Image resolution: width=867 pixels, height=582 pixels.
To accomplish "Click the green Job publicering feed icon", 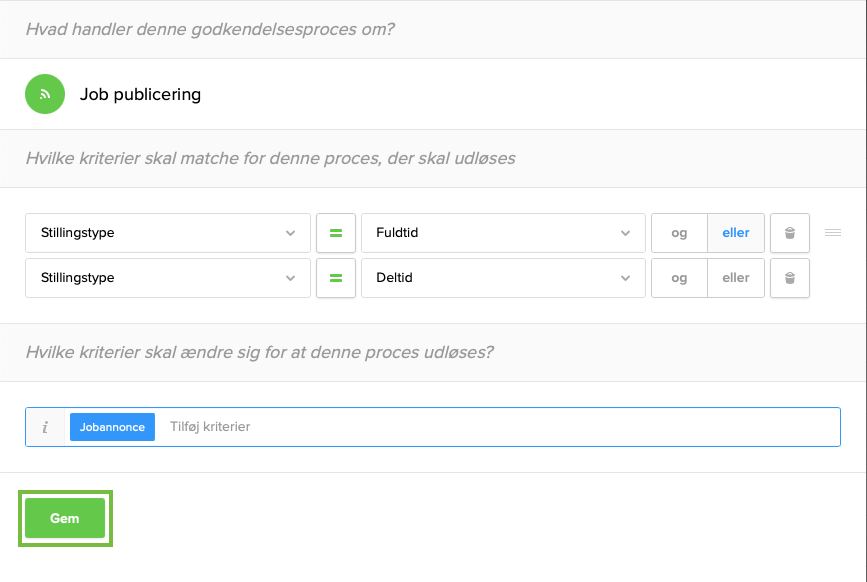I will tap(45, 94).
